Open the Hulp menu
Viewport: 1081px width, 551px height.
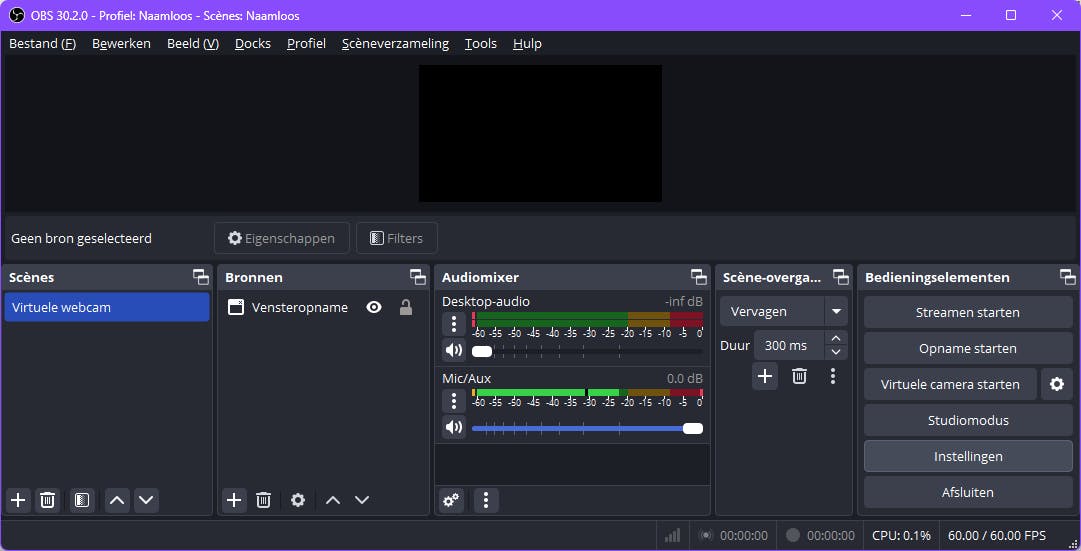527,43
